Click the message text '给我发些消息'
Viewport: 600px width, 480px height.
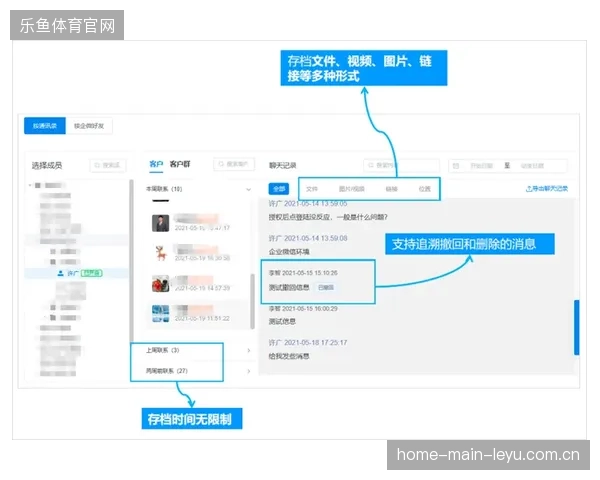pyautogui.click(x=289, y=356)
